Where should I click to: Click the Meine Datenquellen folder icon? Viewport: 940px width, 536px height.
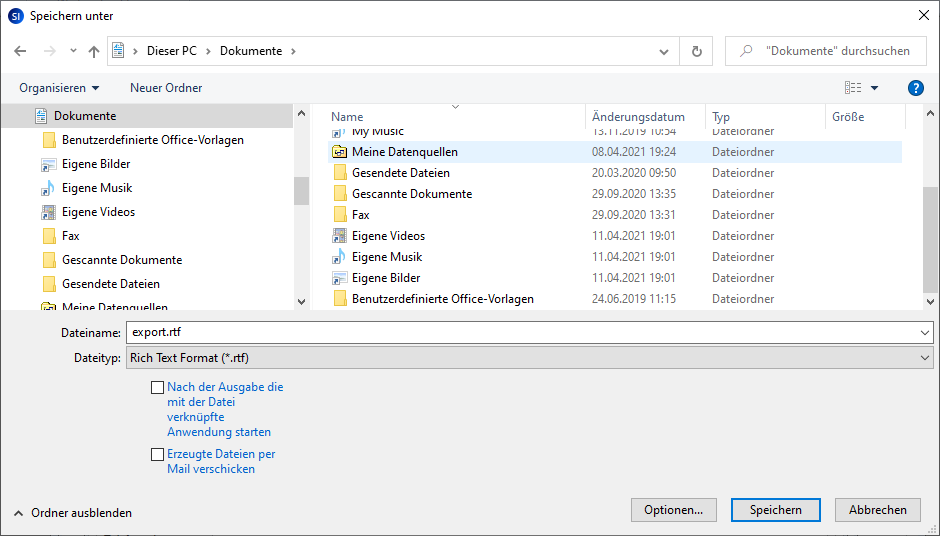(340, 152)
